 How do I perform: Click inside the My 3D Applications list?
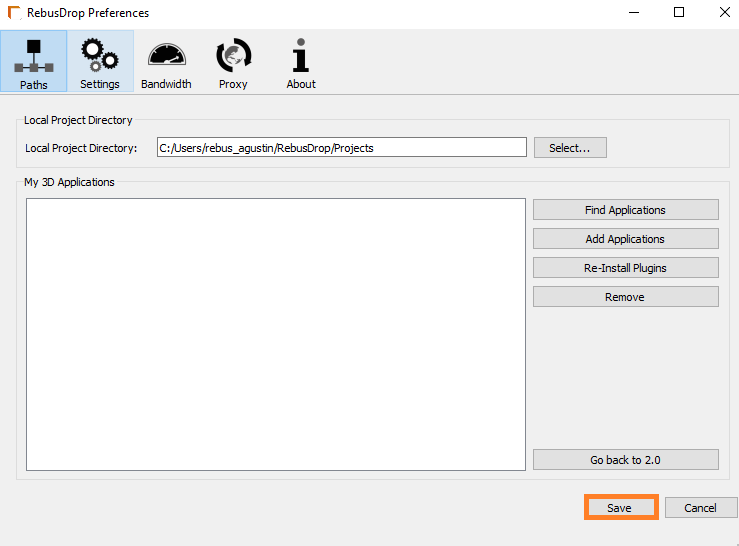pos(276,334)
